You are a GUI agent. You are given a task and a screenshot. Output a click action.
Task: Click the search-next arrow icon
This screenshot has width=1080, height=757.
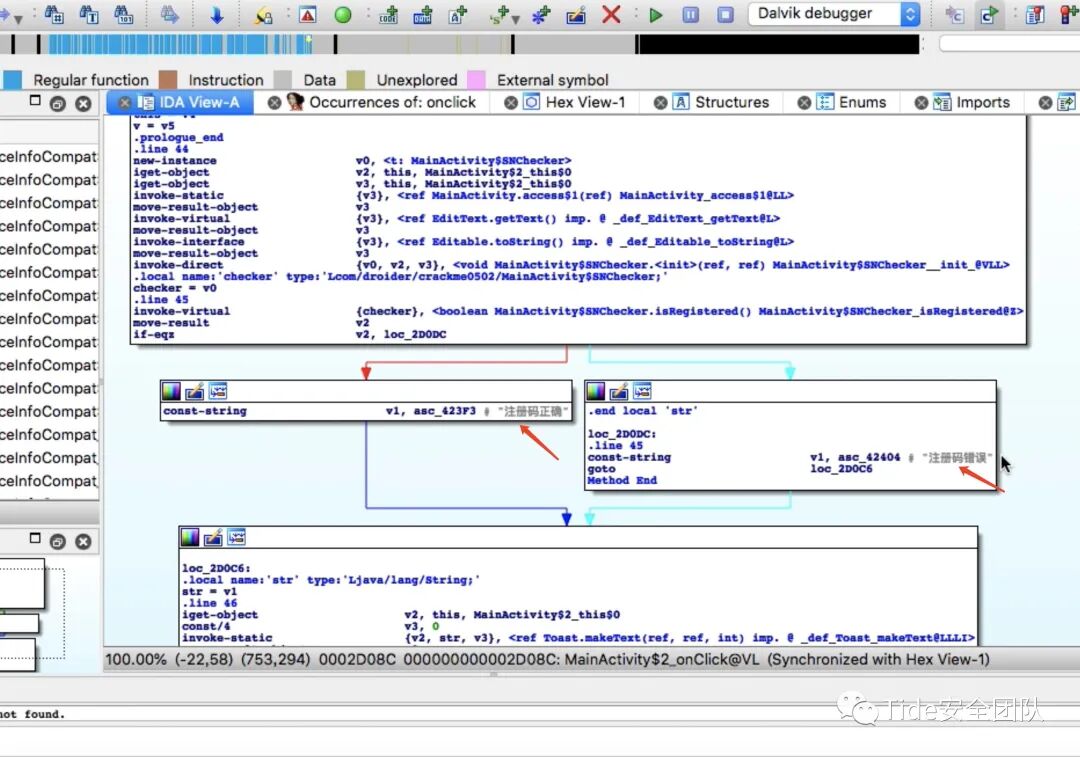169,14
